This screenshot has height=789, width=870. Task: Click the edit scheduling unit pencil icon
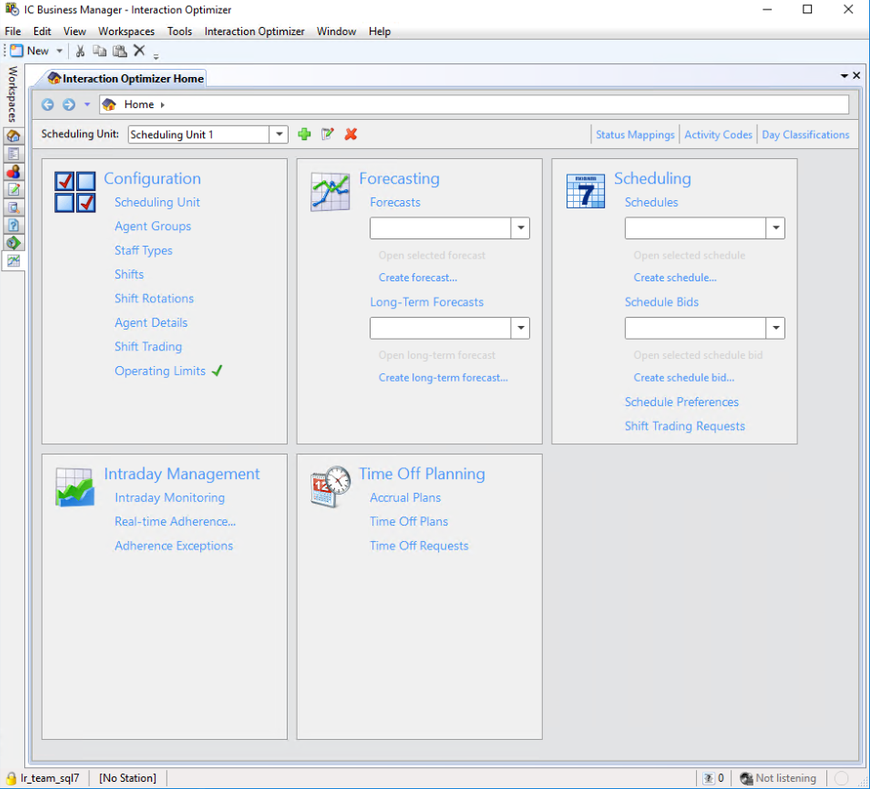(327, 134)
